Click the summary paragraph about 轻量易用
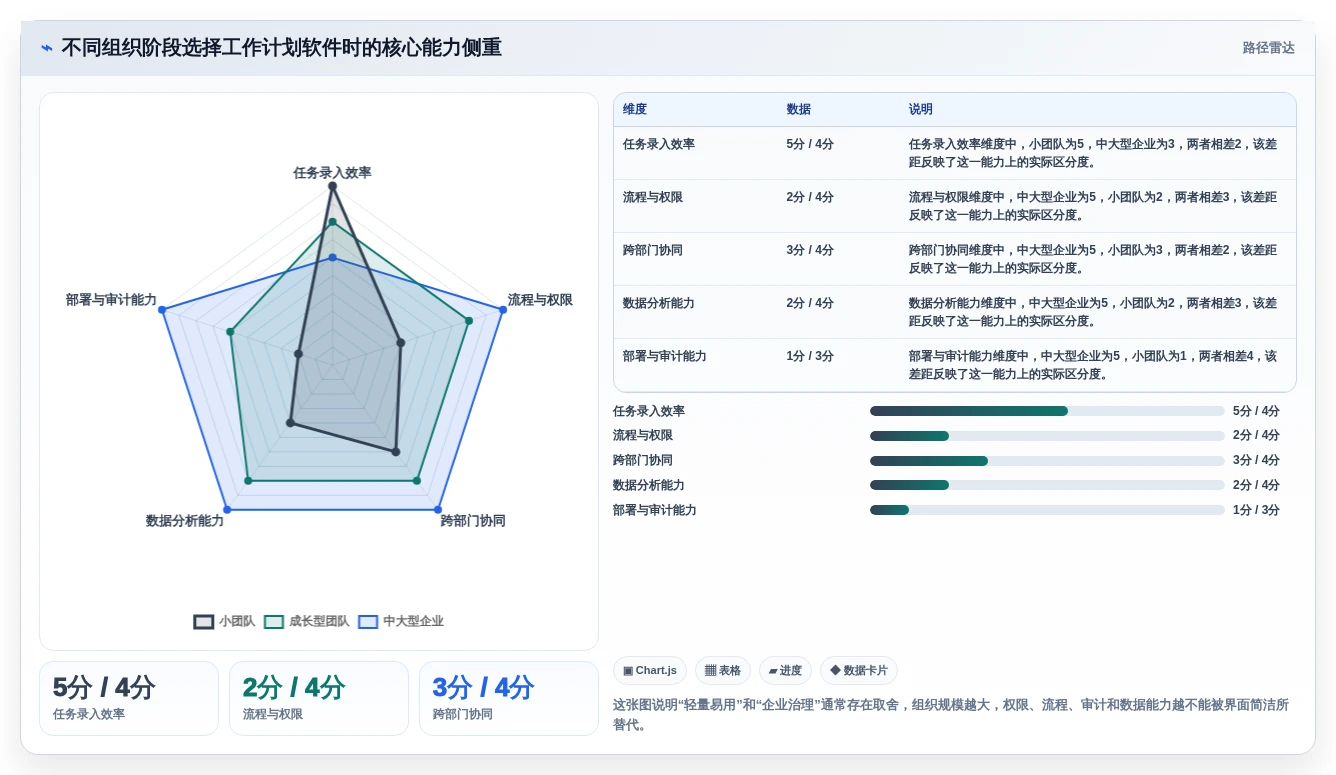This screenshot has width=1336, height=775. pos(951,714)
